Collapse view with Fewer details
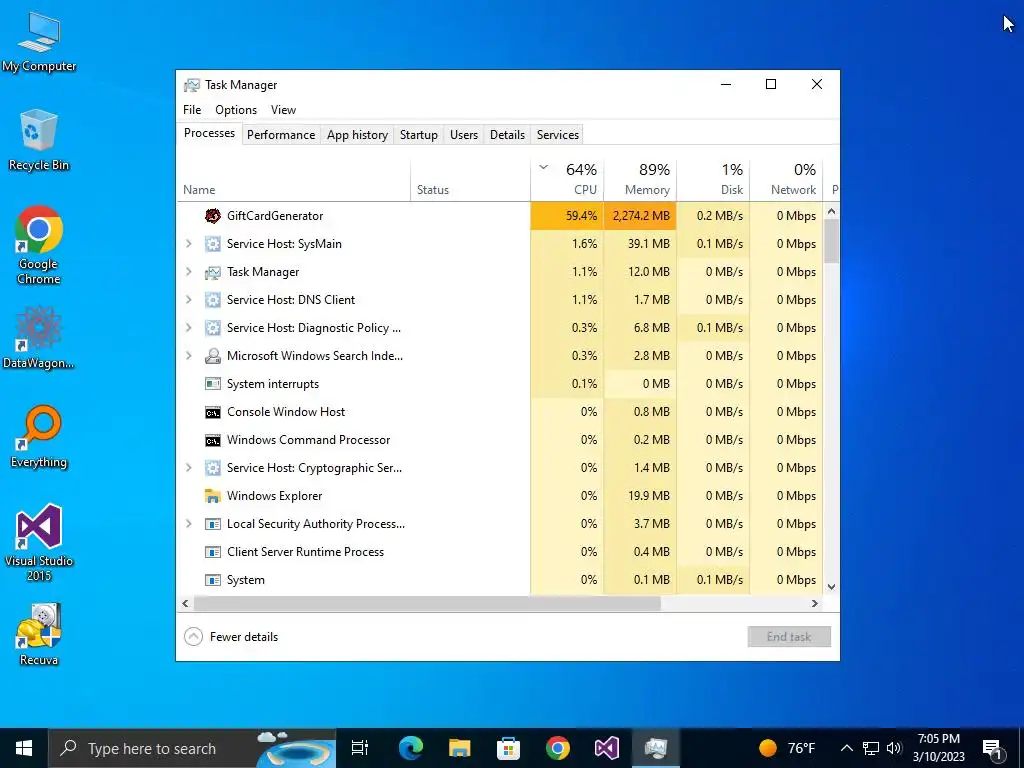 click(x=231, y=637)
